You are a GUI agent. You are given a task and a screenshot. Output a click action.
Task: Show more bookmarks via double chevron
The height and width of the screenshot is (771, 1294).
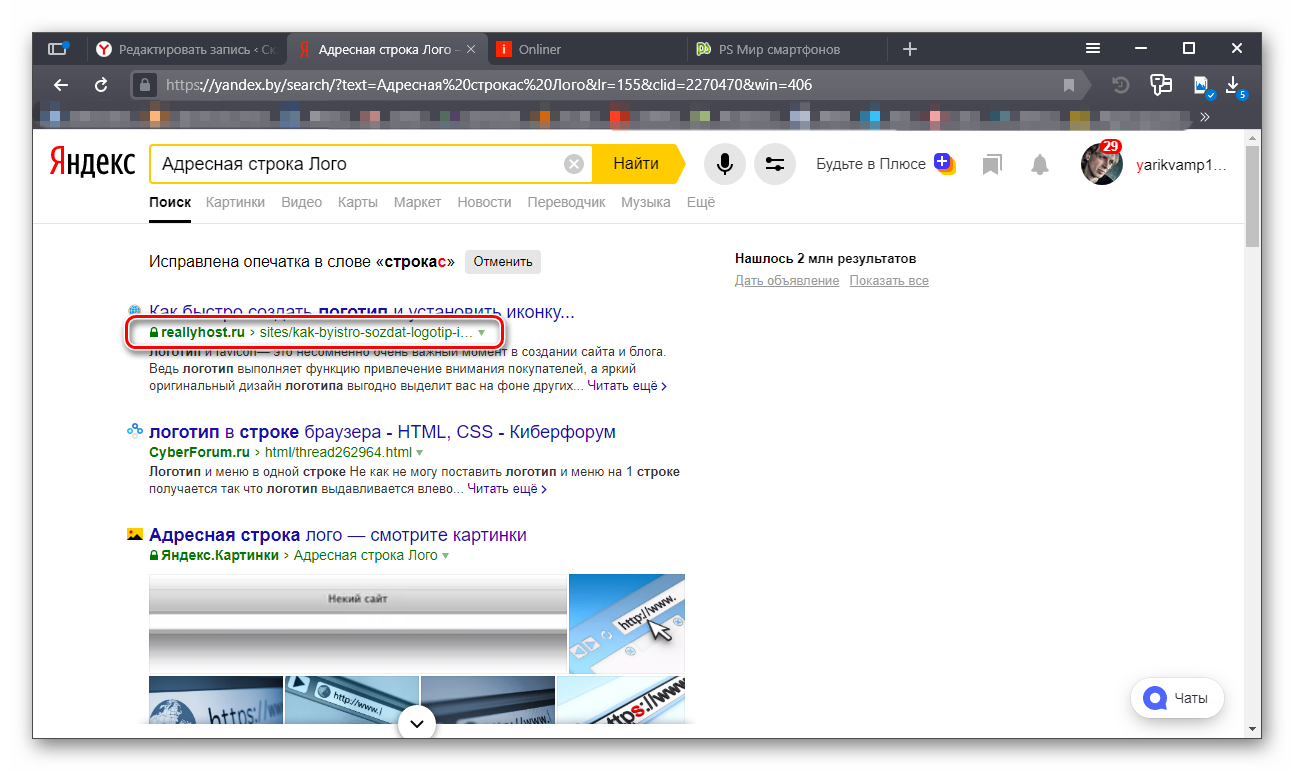(1205, 117)
